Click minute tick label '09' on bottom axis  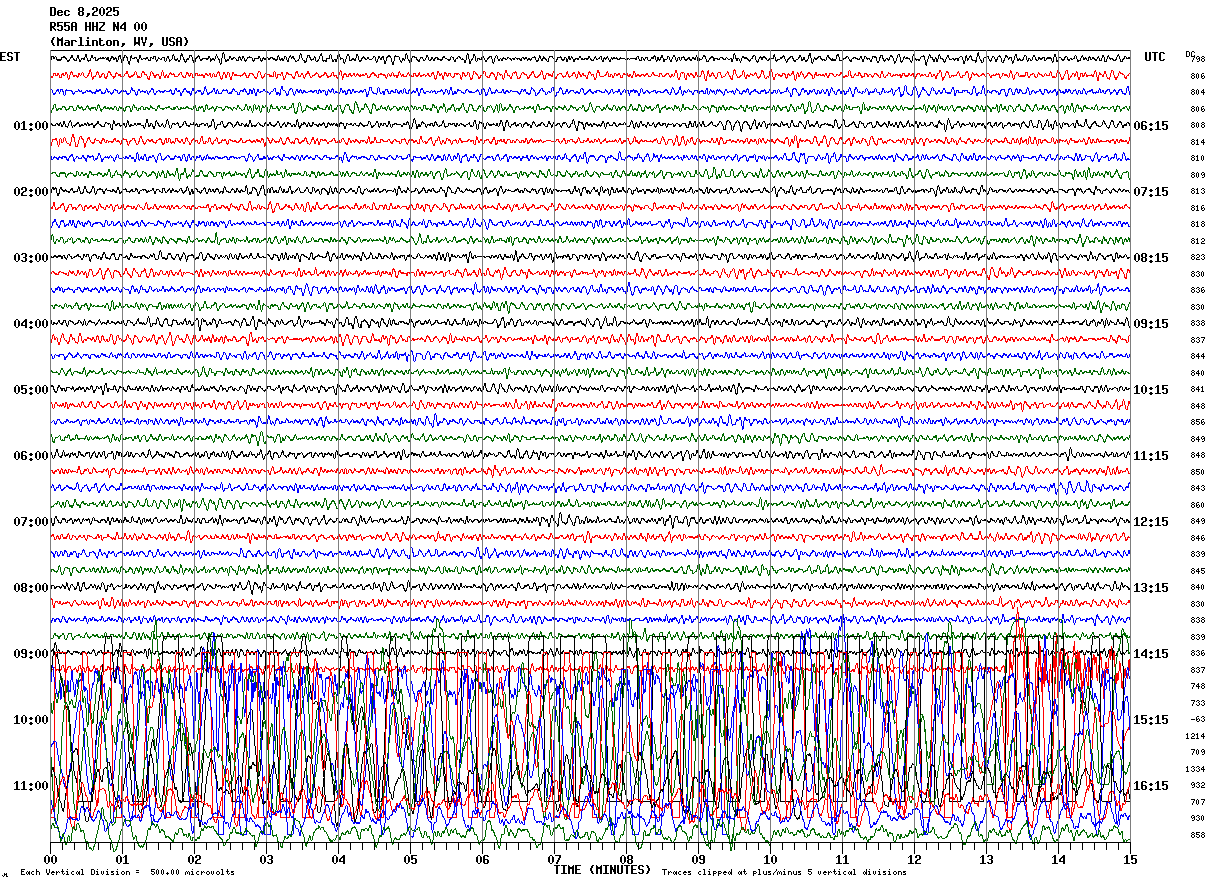coord(698,859)
